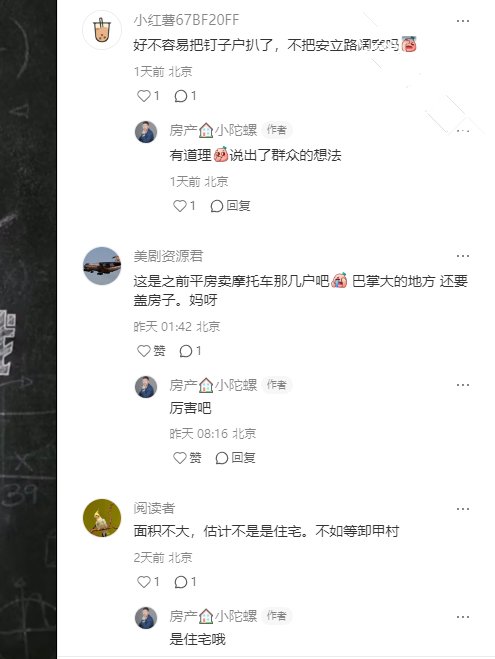Open more options on the 厉害吧 reply
This screenshot has width=495, height=659.
(x=463, y=385)
